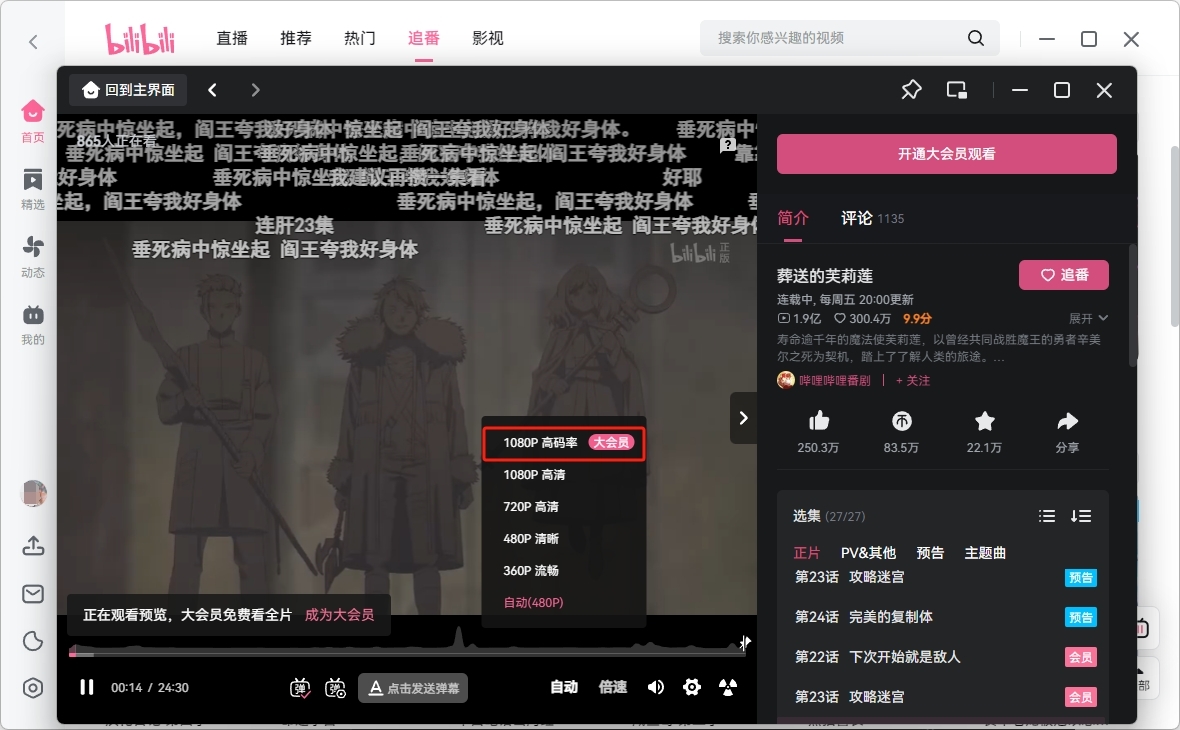Choose 720P 高清 quality option
Viewport: 1180px width, 730px height.
click(x=564, y=506)
